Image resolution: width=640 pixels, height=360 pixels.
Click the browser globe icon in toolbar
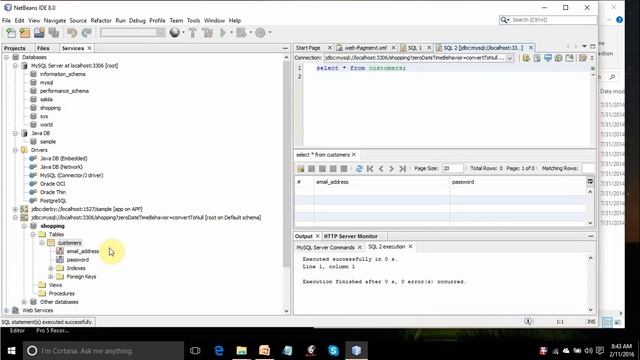175,32
